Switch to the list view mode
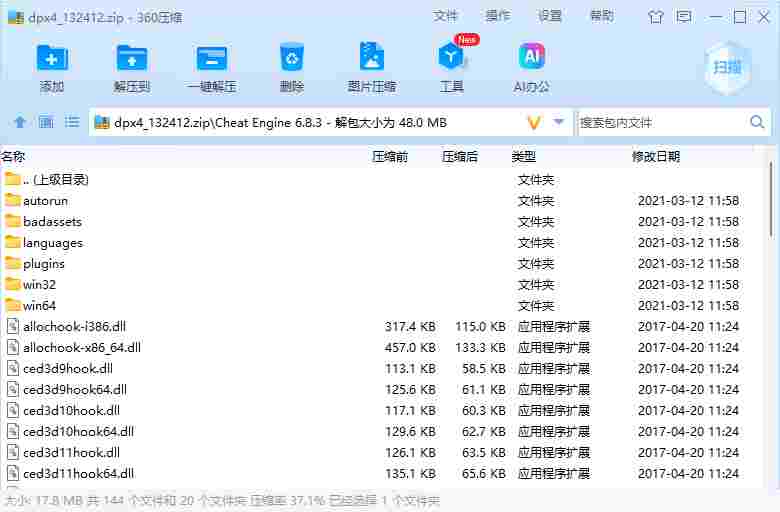 pyautogui.click(x=72, y=122)
